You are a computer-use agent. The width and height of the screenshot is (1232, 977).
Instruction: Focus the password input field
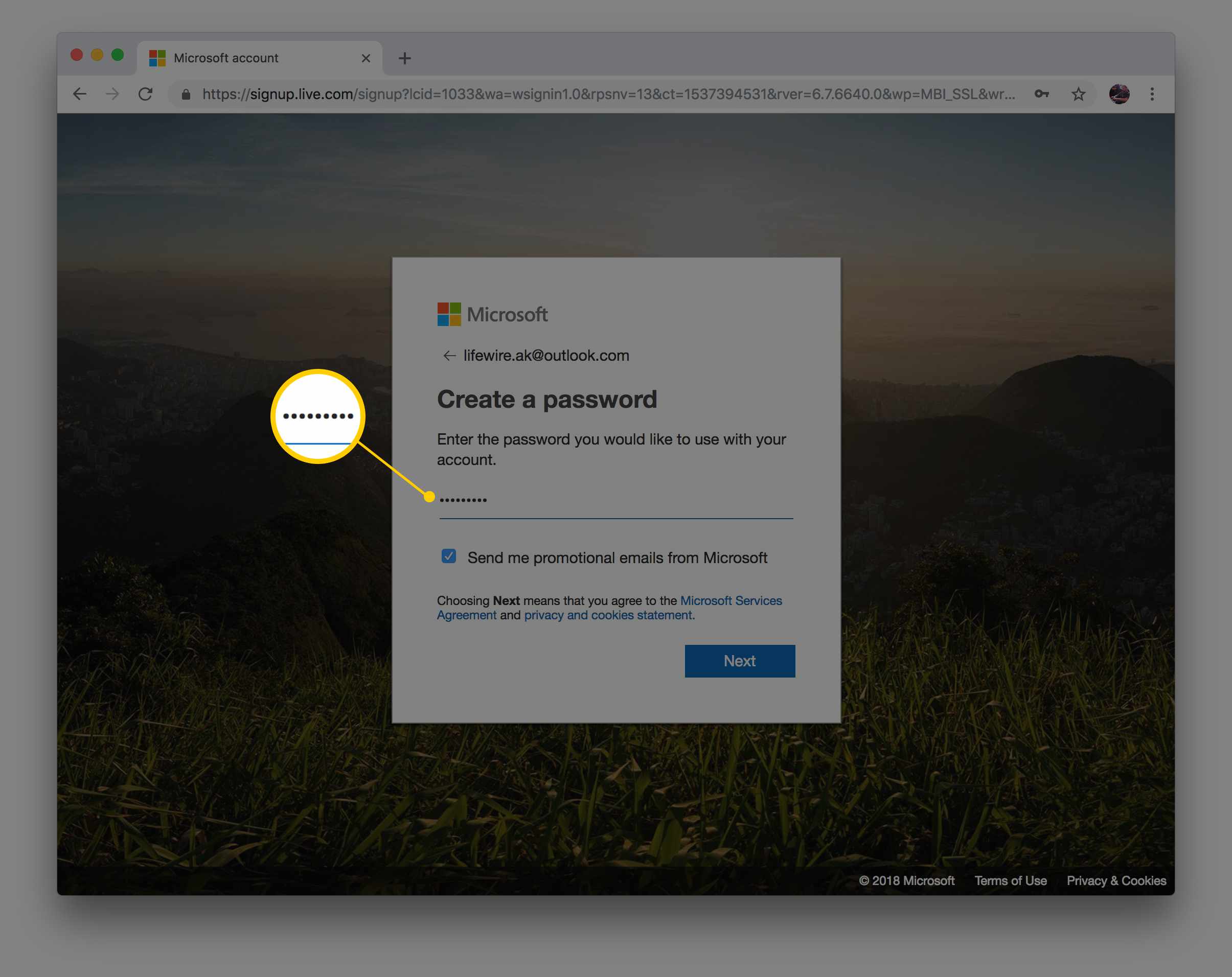(616, 500)
